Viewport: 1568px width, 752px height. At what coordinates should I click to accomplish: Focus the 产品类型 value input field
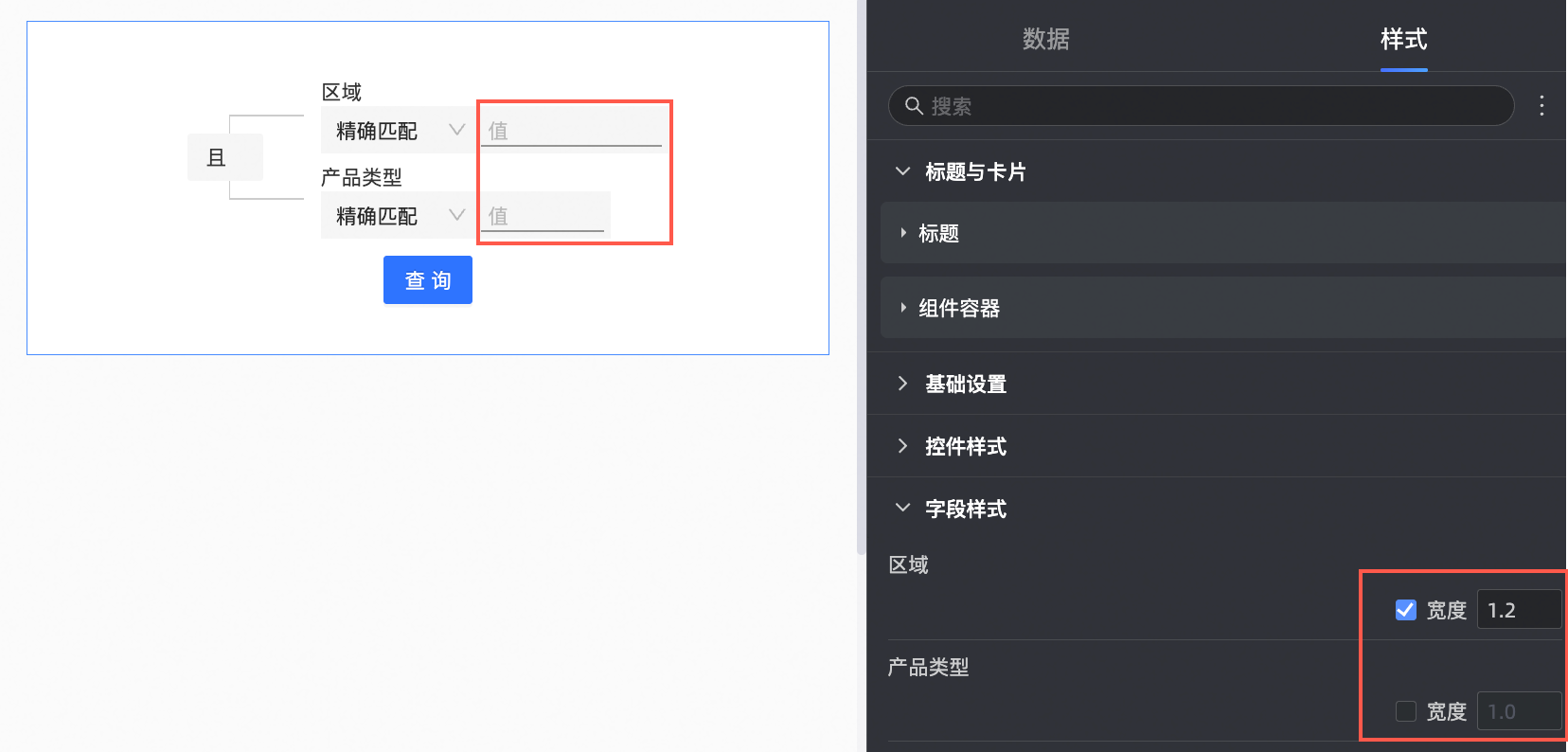click(544, 216)
